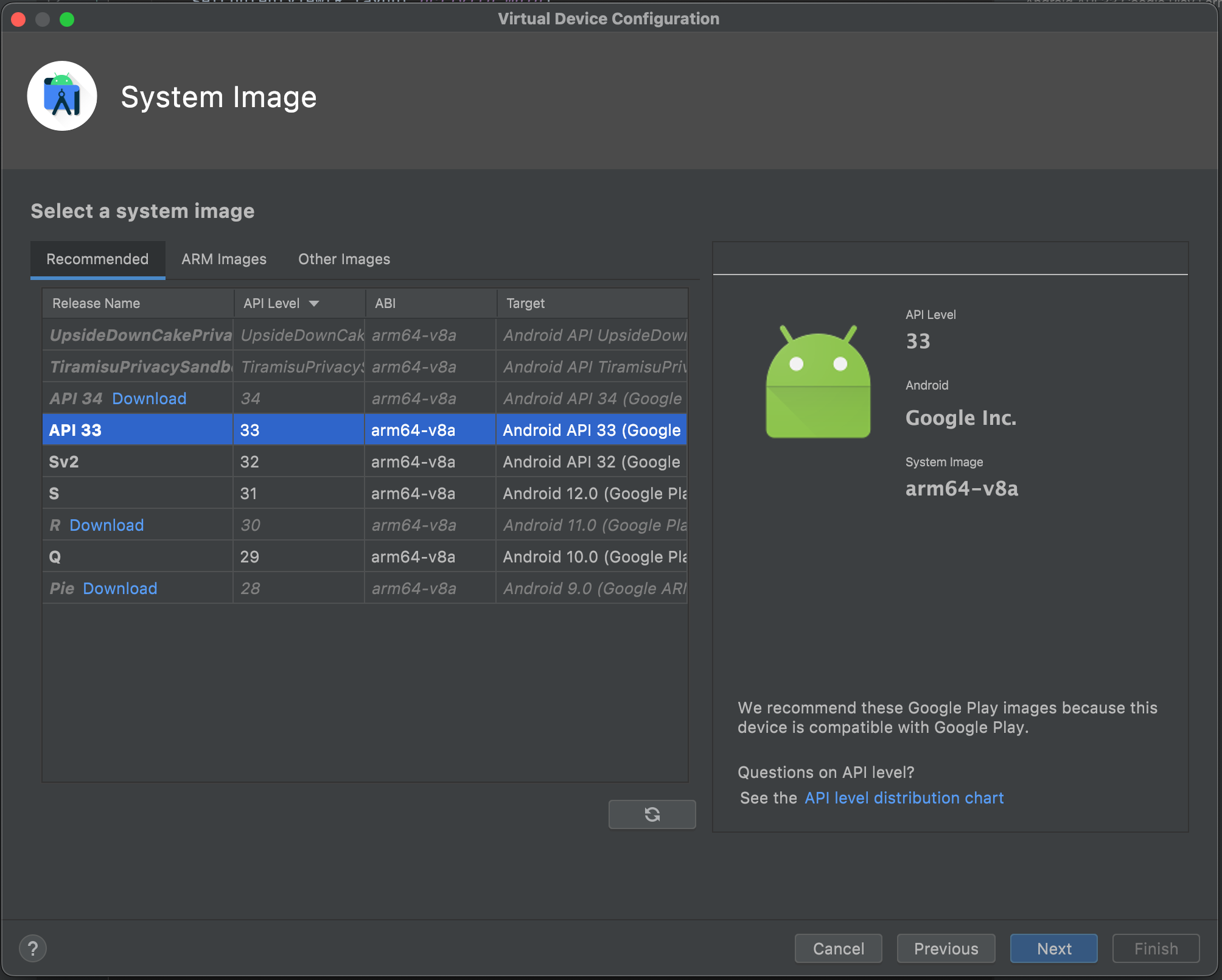
Task: Open the help question mark icon
Action: (33, 948)
